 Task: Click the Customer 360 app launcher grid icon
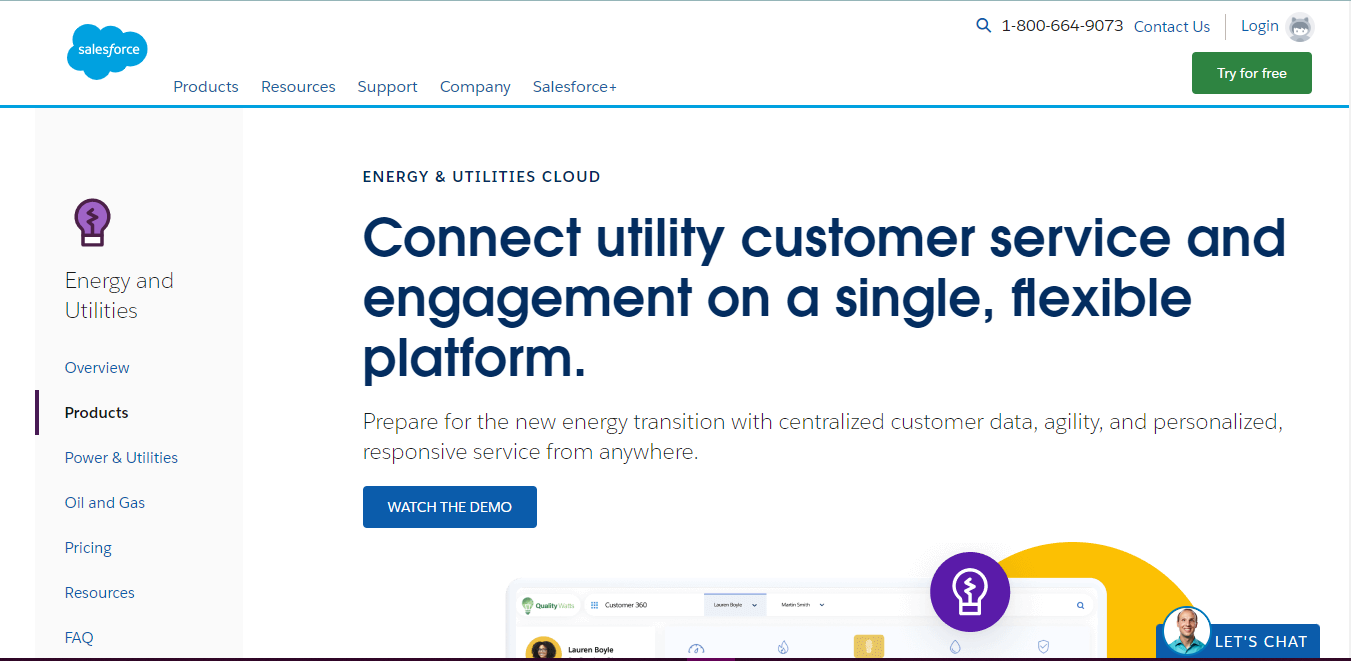coord(594,605)
